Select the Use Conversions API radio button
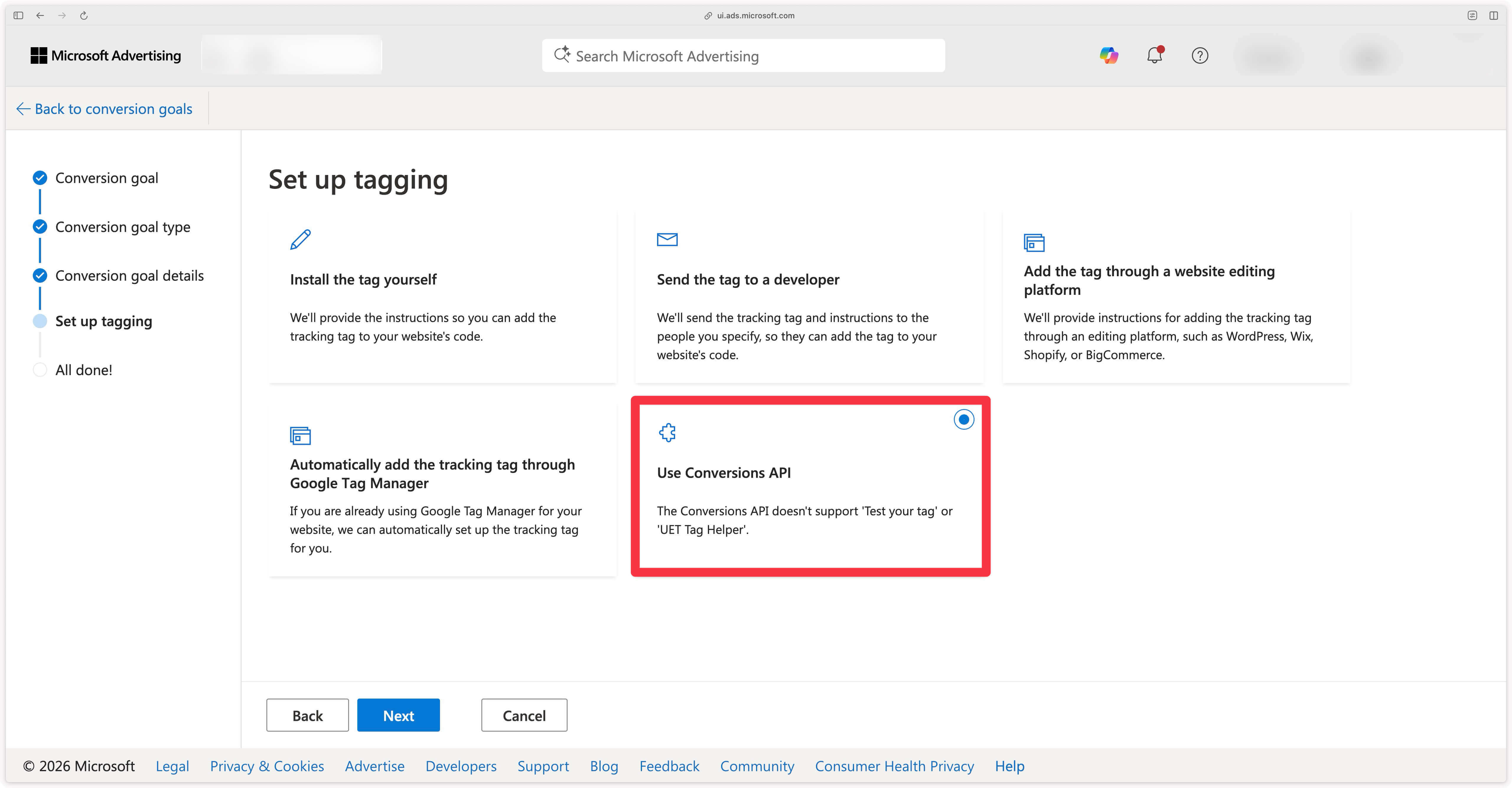Image resolution: width=1512 pixels, height=788 pixels. tap(963, 419)
